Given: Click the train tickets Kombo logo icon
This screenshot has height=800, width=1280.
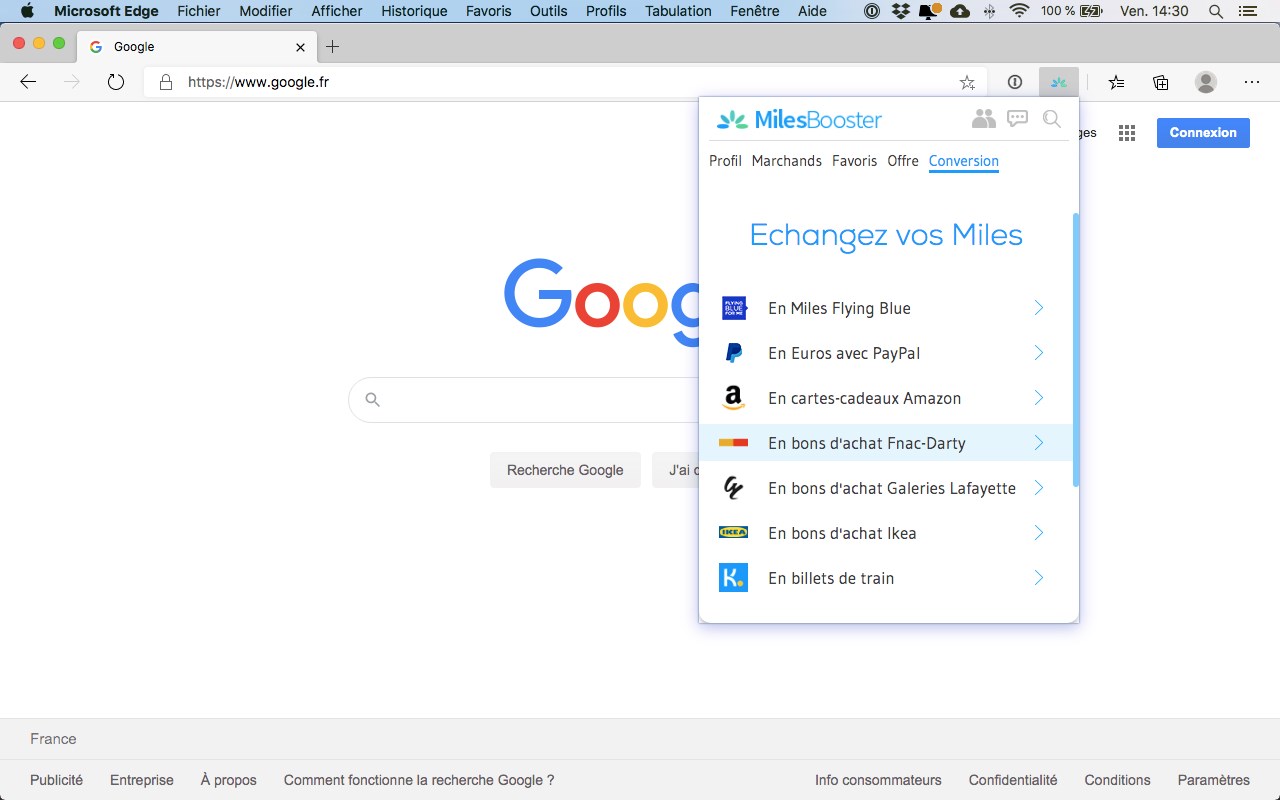Looking at the screenshot, I should pyautogui.click(x=734, y=578).
